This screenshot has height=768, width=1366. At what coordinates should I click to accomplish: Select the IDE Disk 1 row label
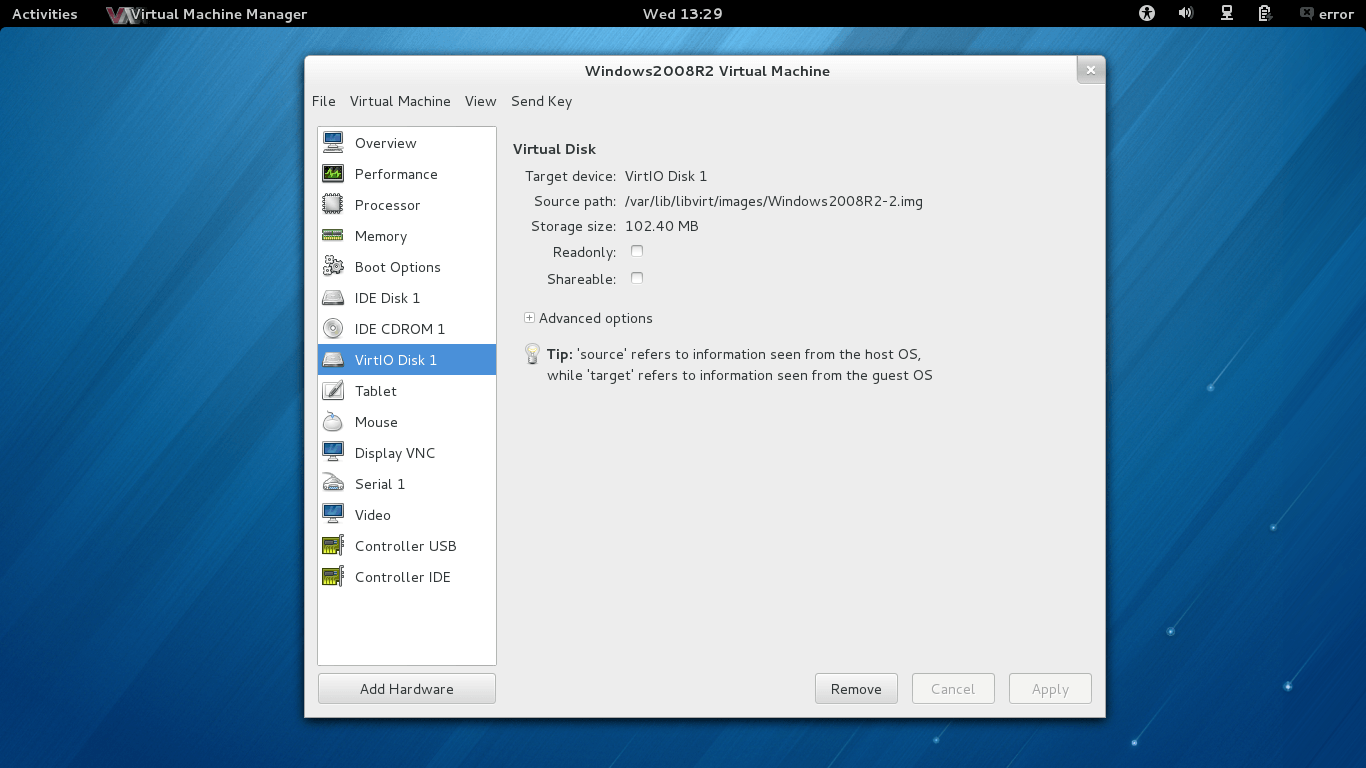[387, 298]
